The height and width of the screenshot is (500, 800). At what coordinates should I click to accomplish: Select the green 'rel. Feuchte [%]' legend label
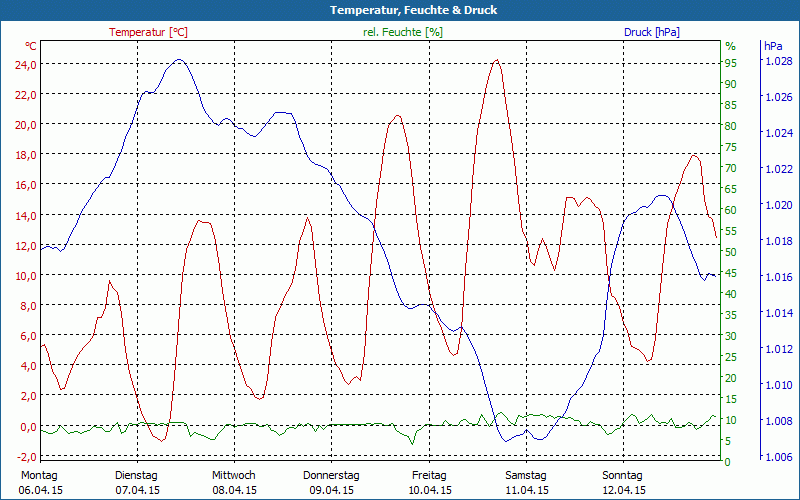pos(403,32)
